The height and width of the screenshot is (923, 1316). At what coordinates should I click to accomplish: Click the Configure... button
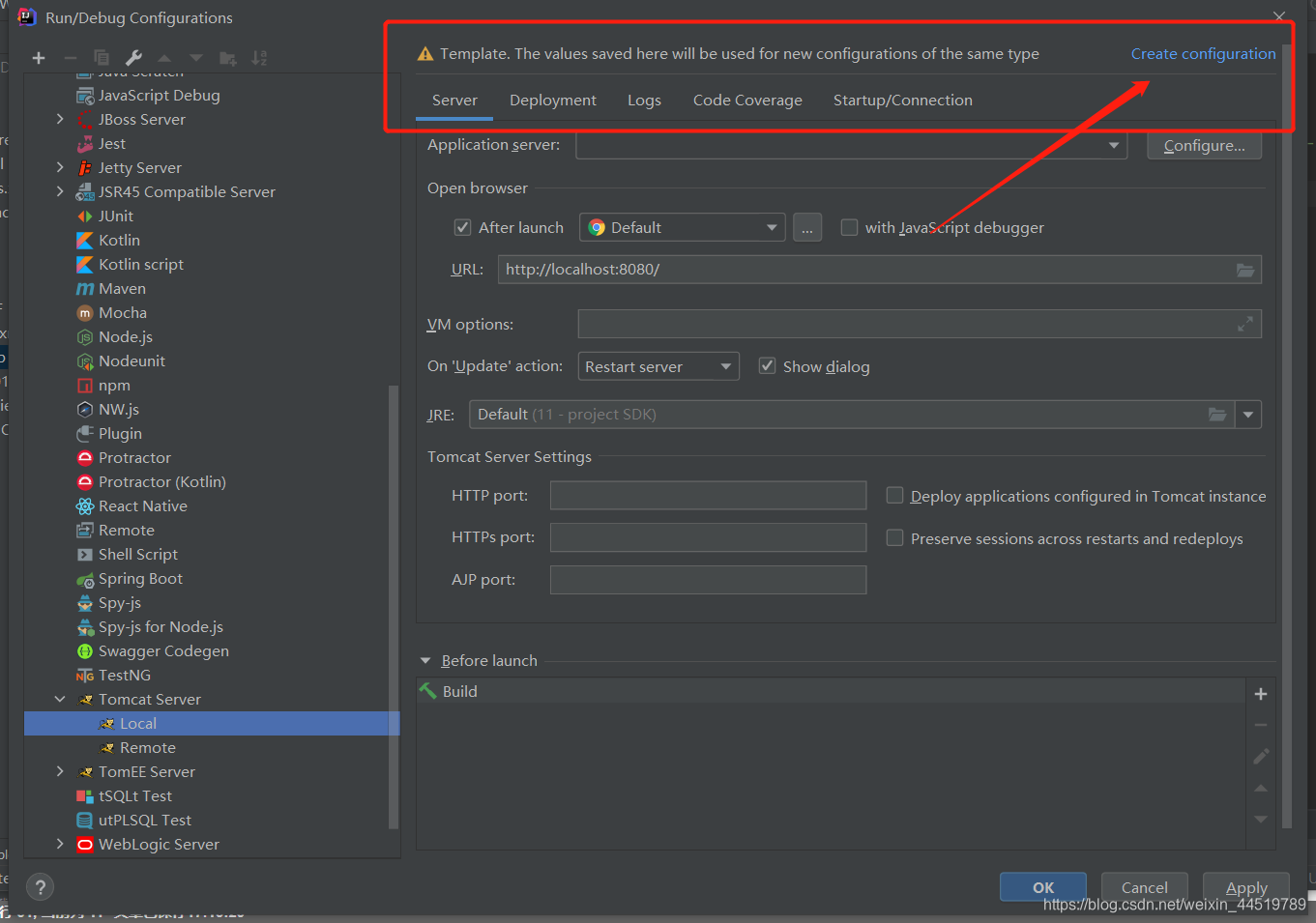point(1205,146)
